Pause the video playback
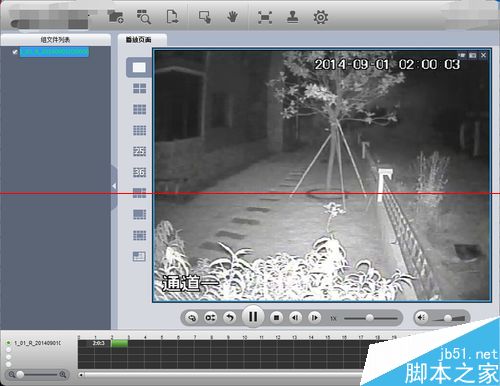This screenshot has width=500, height=386. (253, 317)
